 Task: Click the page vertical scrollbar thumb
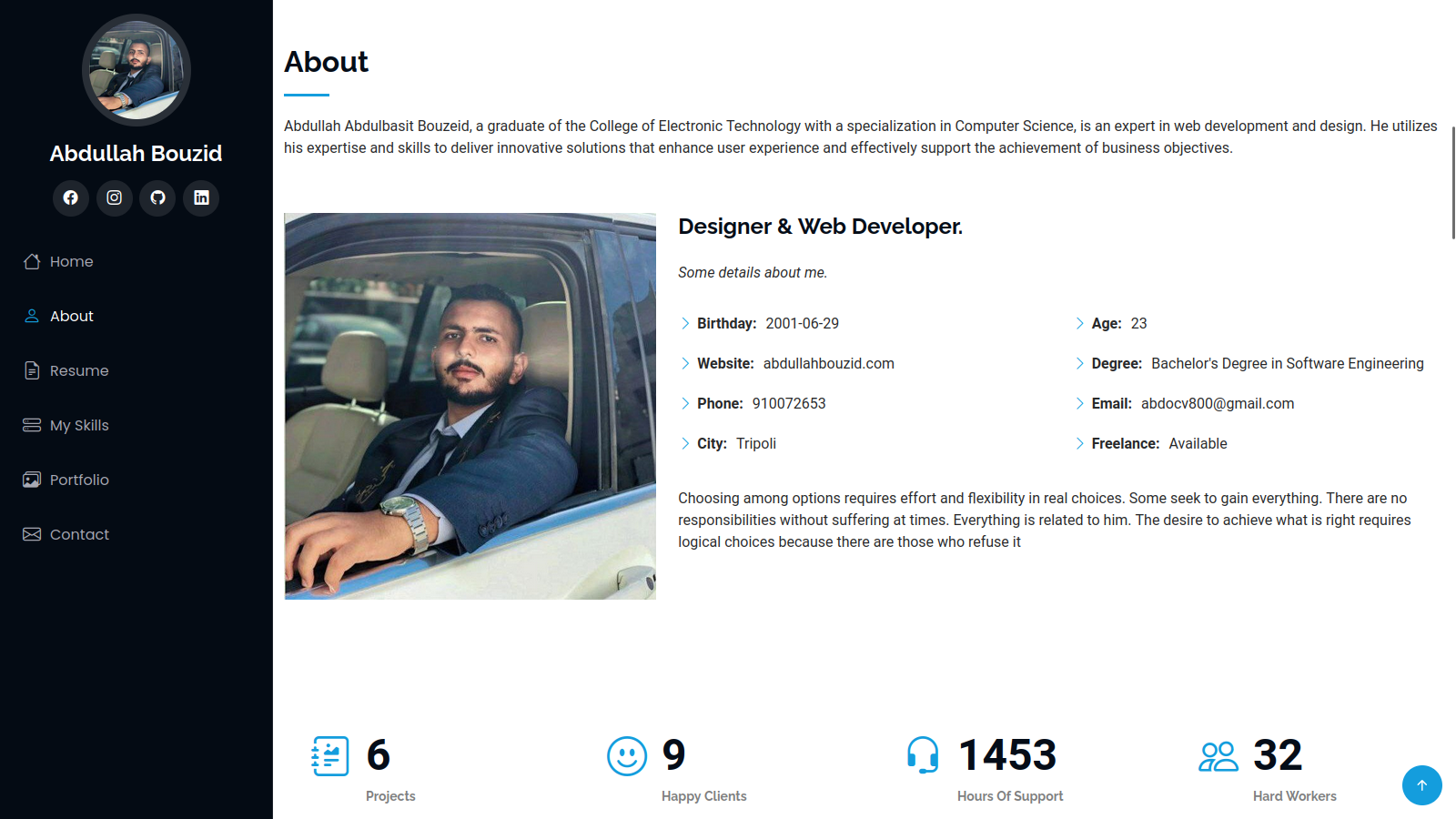[1452, 182]
